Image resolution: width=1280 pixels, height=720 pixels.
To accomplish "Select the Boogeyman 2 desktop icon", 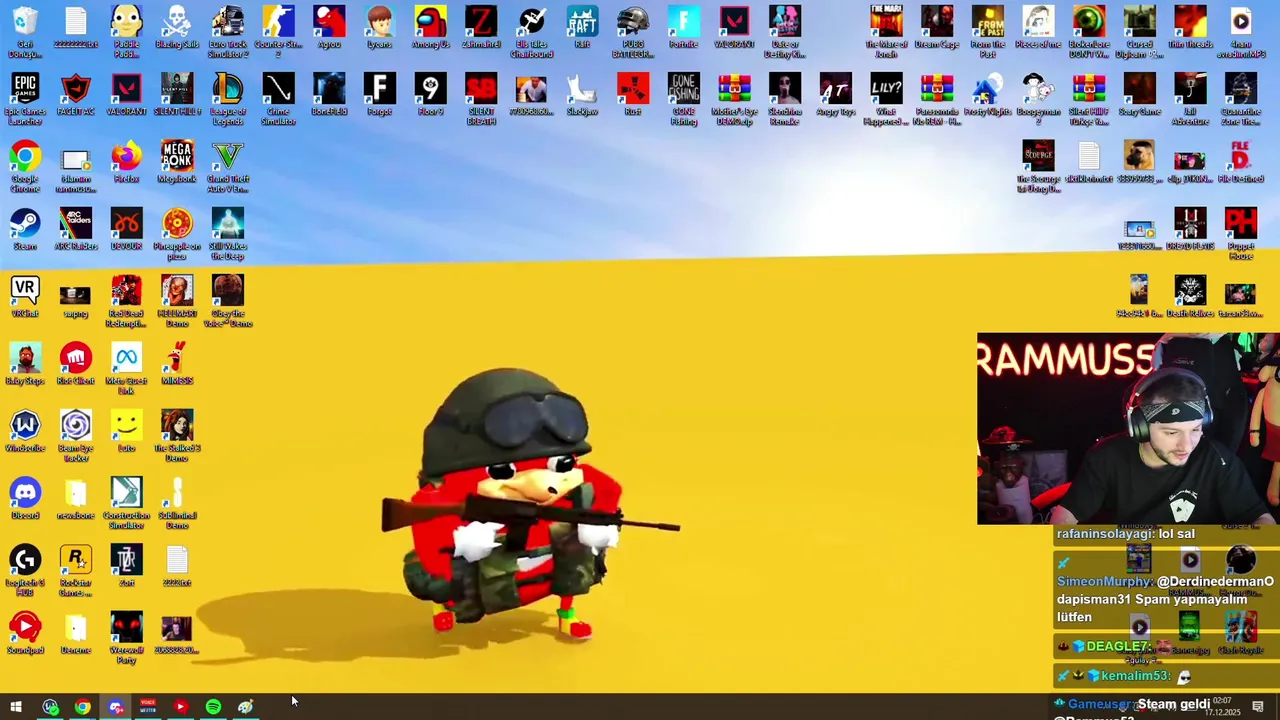I will [1038, 98].
